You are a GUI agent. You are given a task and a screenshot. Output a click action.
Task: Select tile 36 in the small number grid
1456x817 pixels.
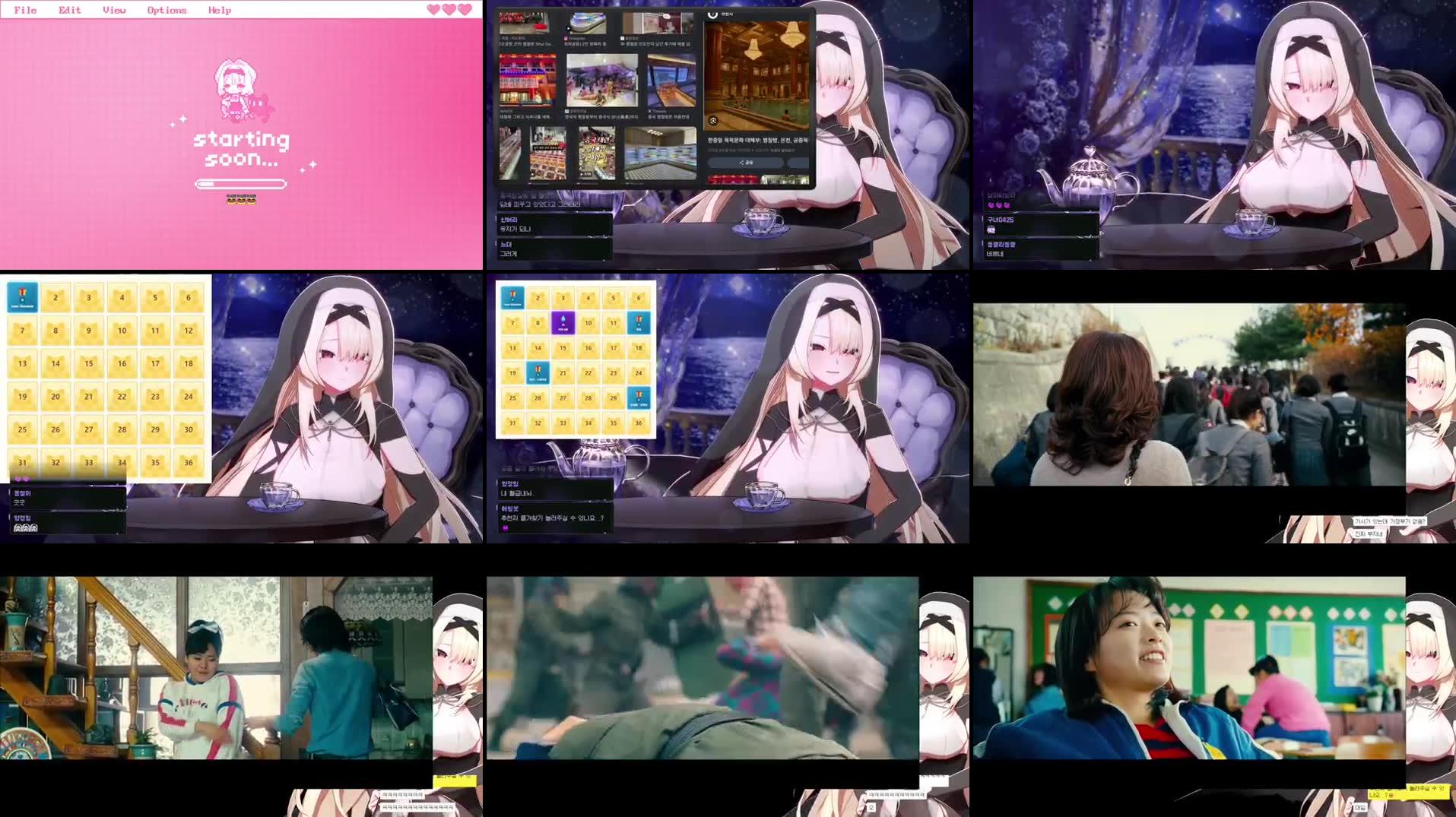(x=639, y=423)
